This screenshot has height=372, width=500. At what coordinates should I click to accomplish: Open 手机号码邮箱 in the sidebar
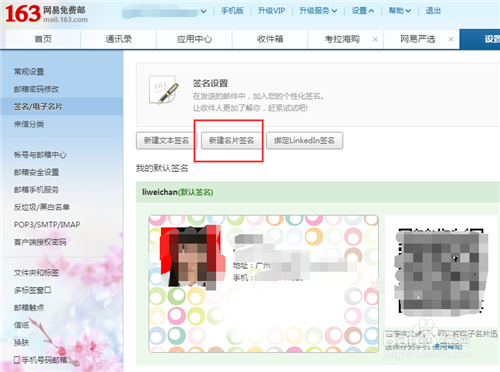point(44,360)
